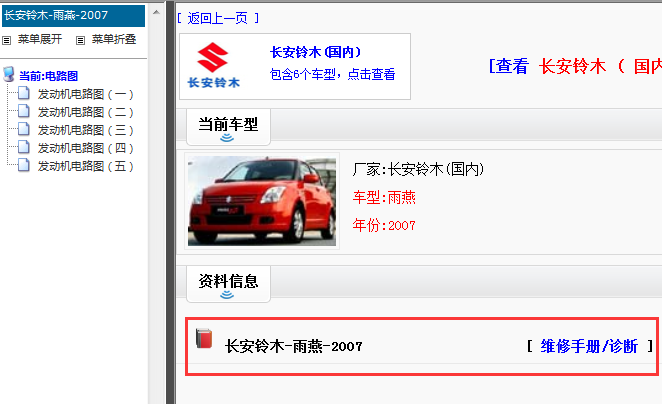
Task: Open 发动机电路图（三）
Action: point(86,130)
